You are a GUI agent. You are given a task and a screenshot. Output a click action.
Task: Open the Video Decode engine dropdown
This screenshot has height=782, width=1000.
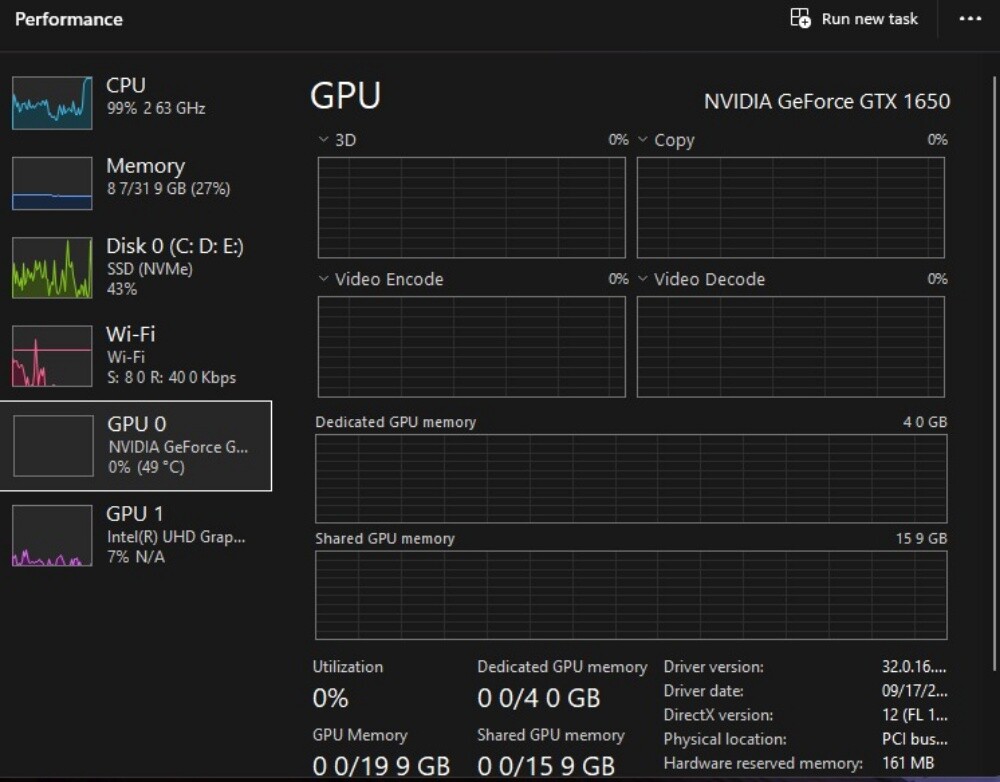point(643,278)
